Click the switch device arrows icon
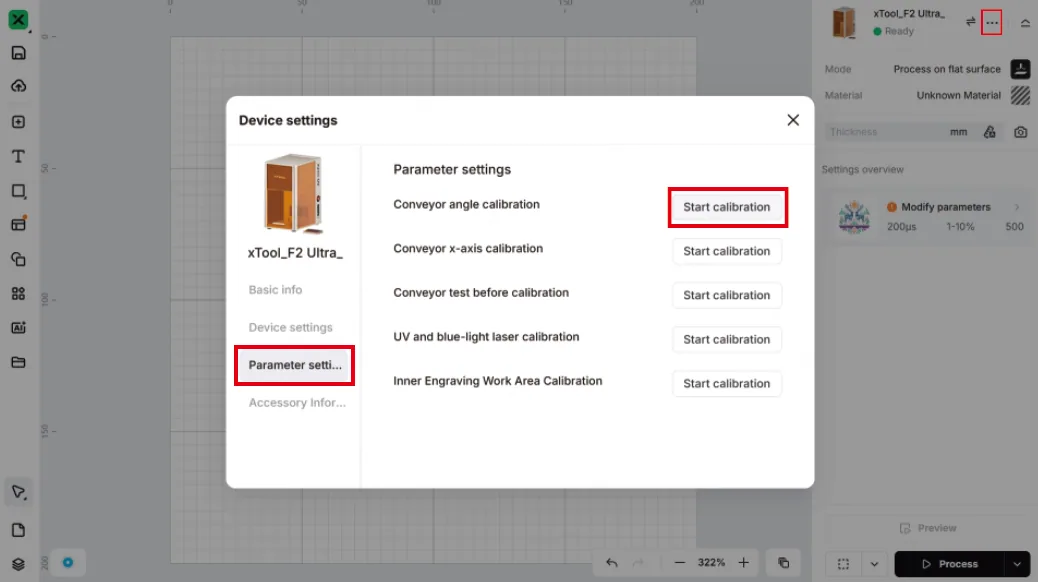The height and width of the screenshot is (582, 1038). pyautogui.click(x=970, y=22)
